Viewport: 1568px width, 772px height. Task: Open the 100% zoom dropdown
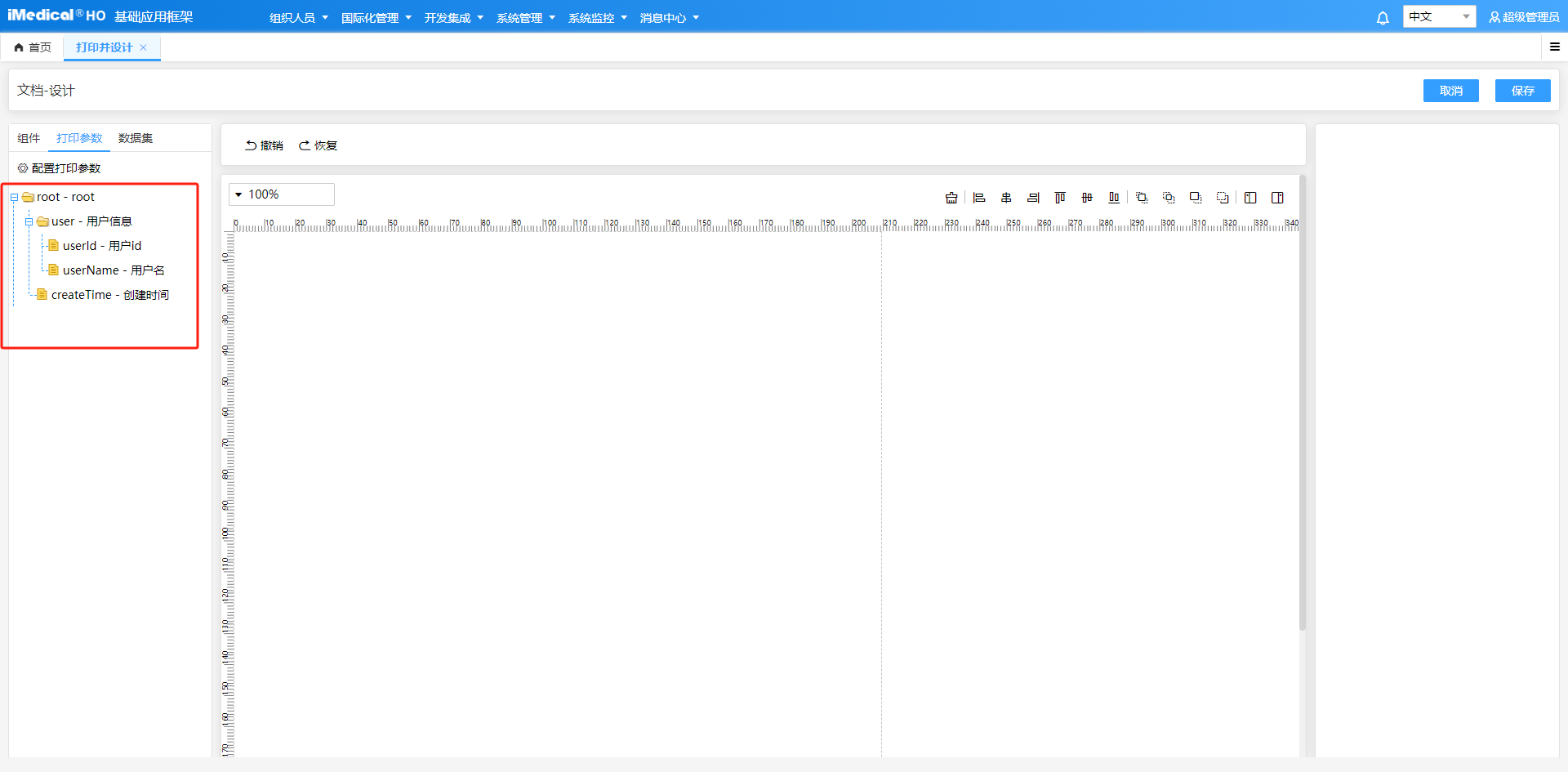282,194
